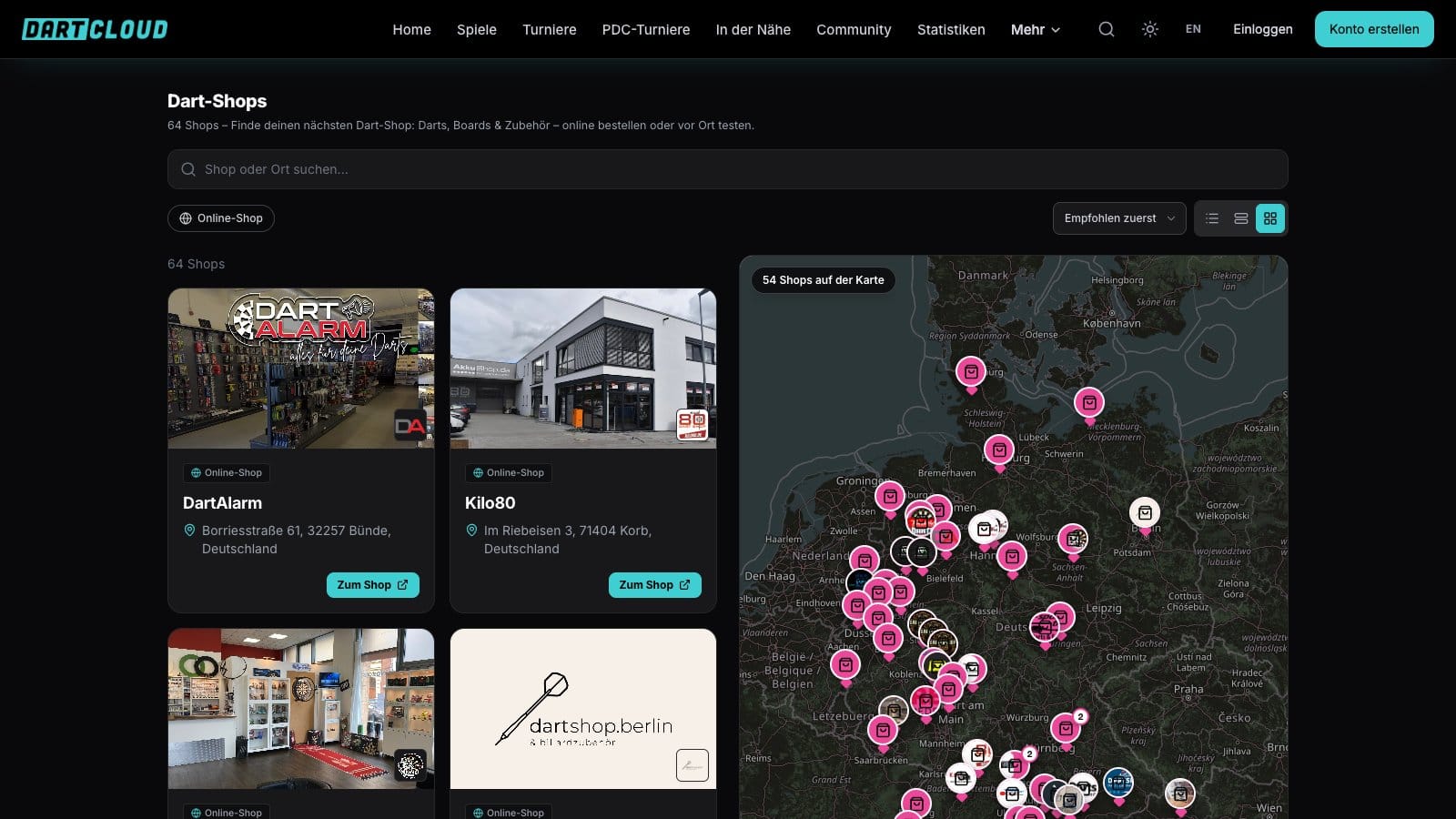Open In der Nähe page
Viewport: 1456px width, 819px height.
click(753, 29)
